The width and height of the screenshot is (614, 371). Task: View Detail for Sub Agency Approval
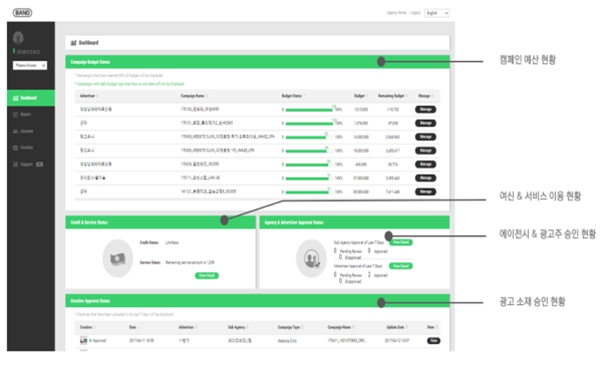401,243
